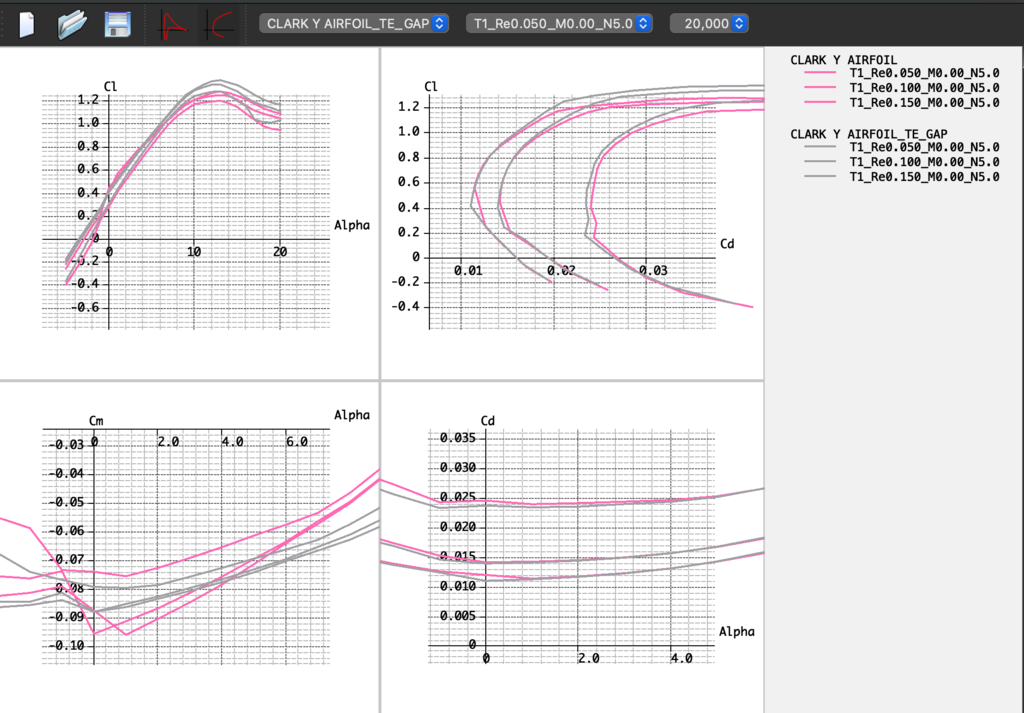The image size is (1024, 713).
Task: Open the CLARK Y AIRFOIL_TE_GAP airfoil dropdown
Action: (354, 23)
